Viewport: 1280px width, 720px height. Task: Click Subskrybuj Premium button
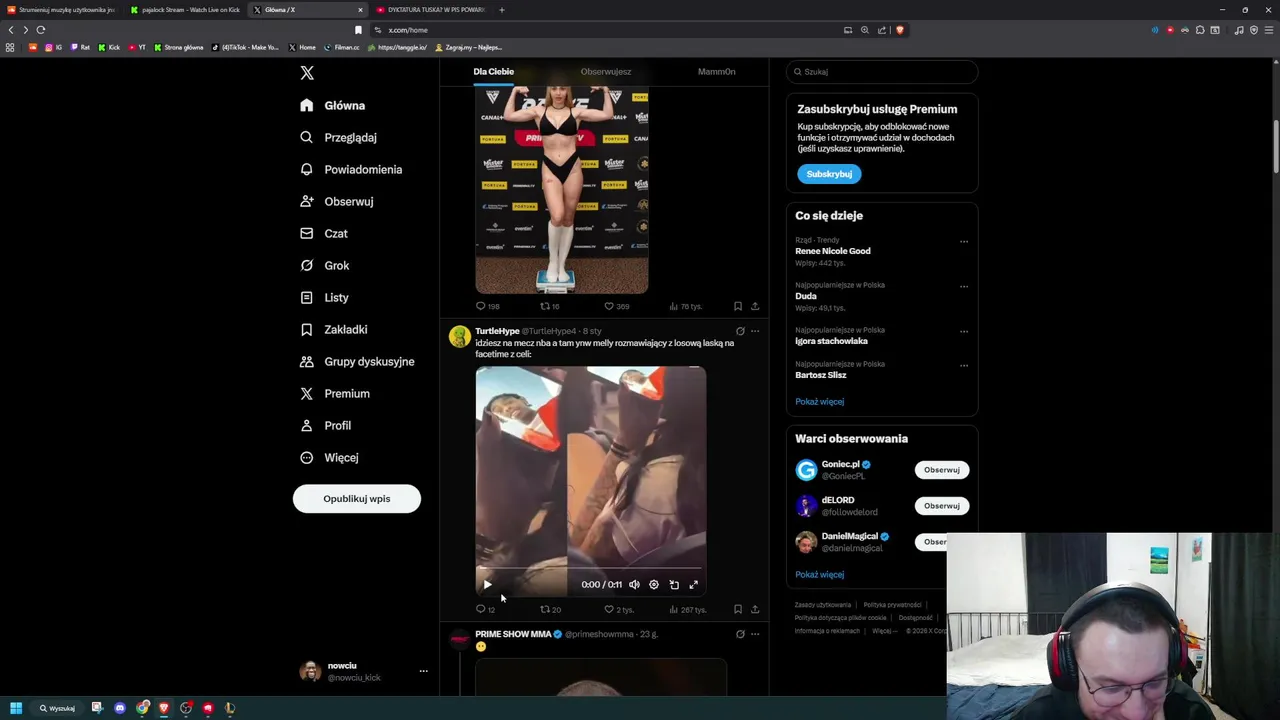click(x=829, y=174)
